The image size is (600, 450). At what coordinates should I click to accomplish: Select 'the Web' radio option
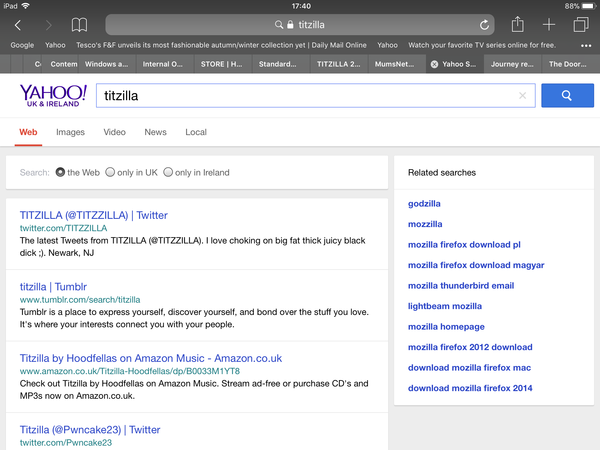(60, 172)
